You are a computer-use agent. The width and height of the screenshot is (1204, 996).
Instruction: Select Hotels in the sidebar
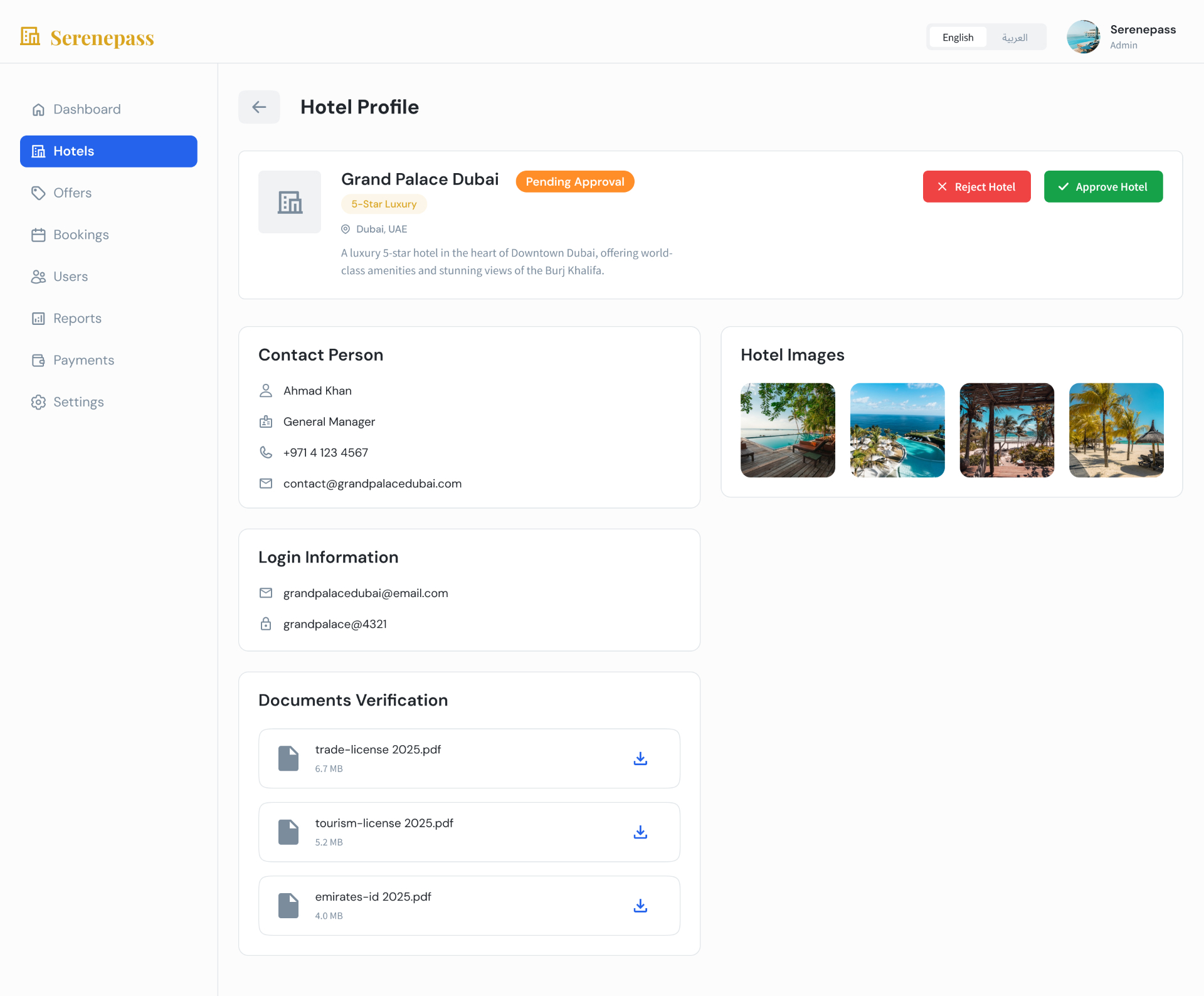pyautogui.click(x=108, y=151)
